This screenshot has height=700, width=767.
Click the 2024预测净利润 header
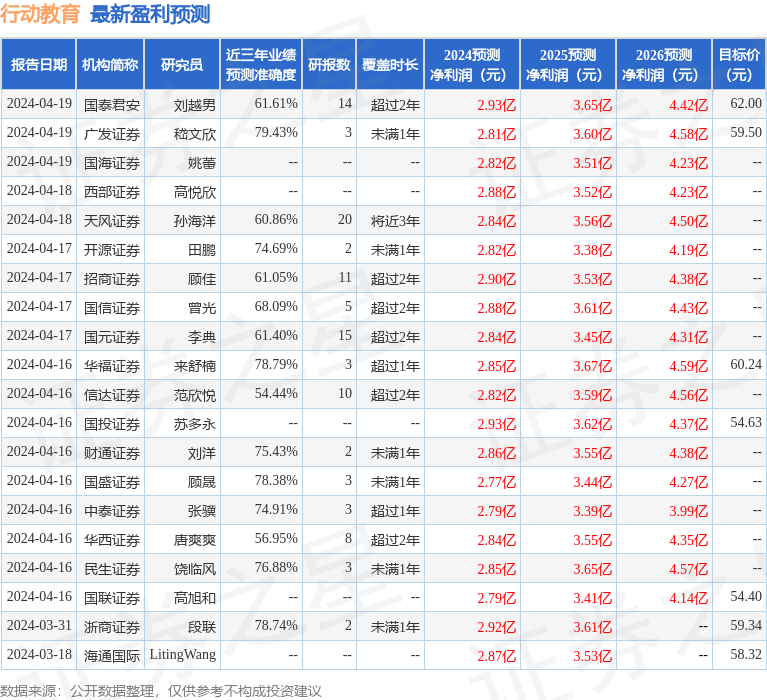click(x=472, y=65)
